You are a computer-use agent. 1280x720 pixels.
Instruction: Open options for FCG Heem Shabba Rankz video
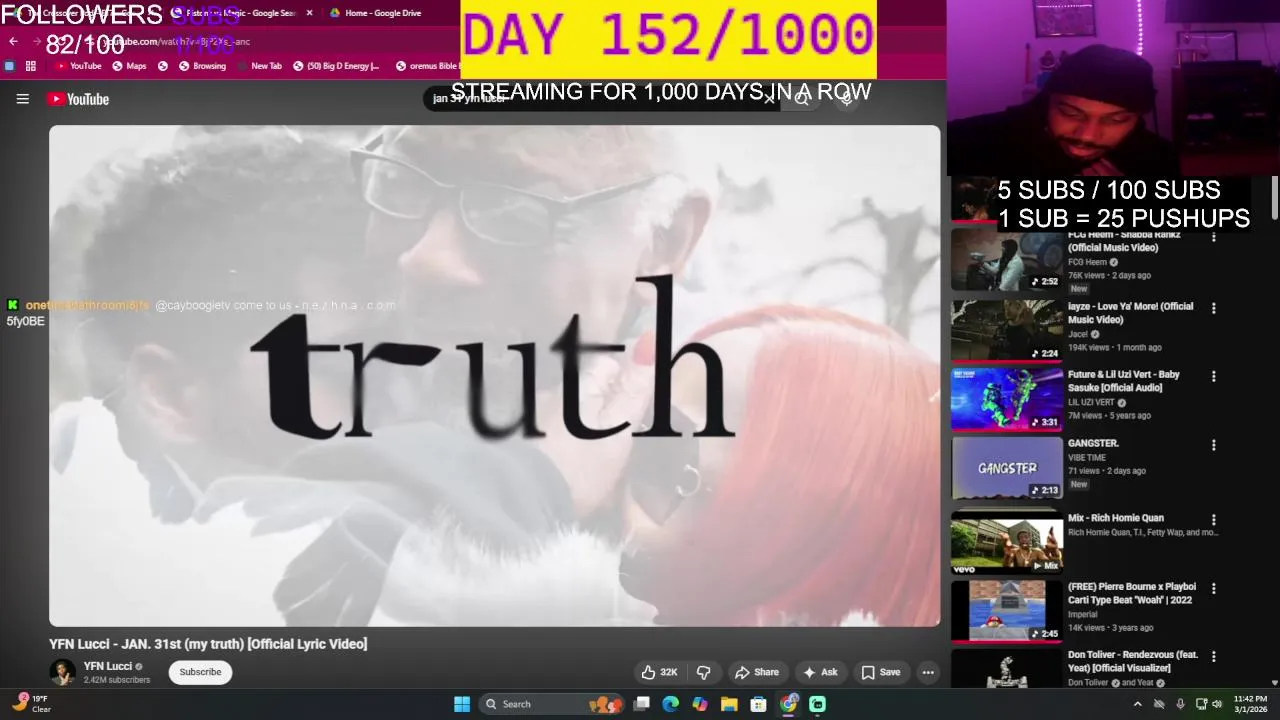click(x=1214, y=237)
